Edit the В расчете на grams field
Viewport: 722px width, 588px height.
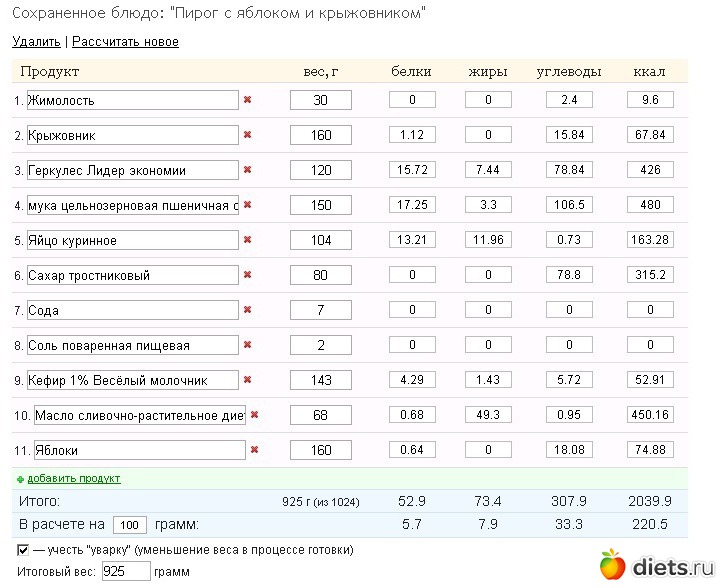point(130,525)
